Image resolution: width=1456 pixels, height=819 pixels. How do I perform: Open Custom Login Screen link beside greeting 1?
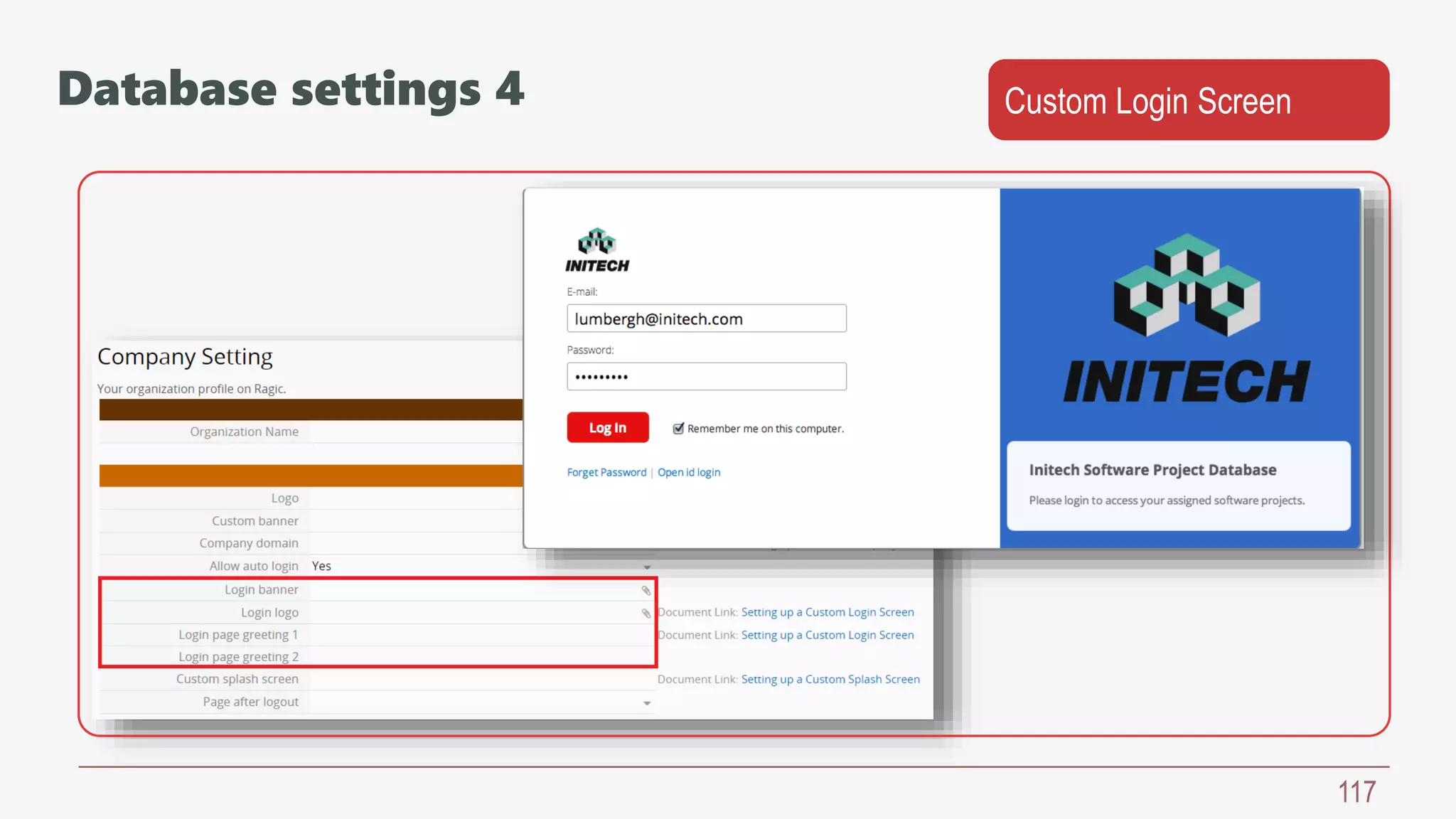point(828,635)
